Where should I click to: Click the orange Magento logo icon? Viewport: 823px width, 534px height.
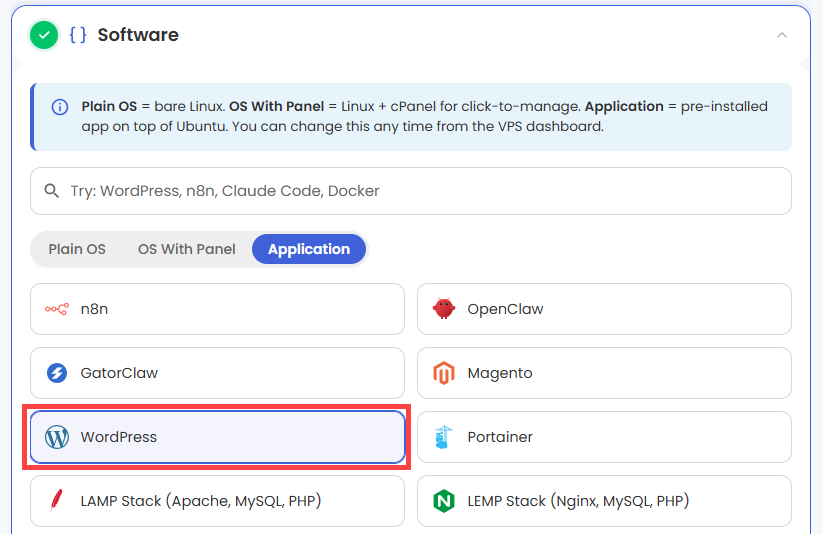(x=444, y=373)
